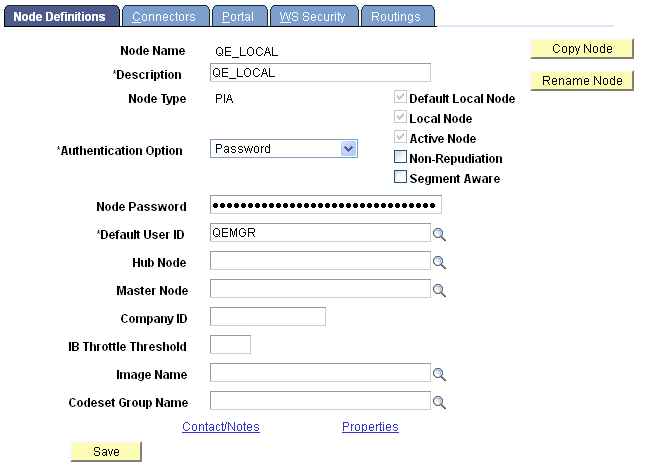Screen dimensions: 661x474
Task: Toggle the Default Local Node checkbox
Action: coord(400,97)
